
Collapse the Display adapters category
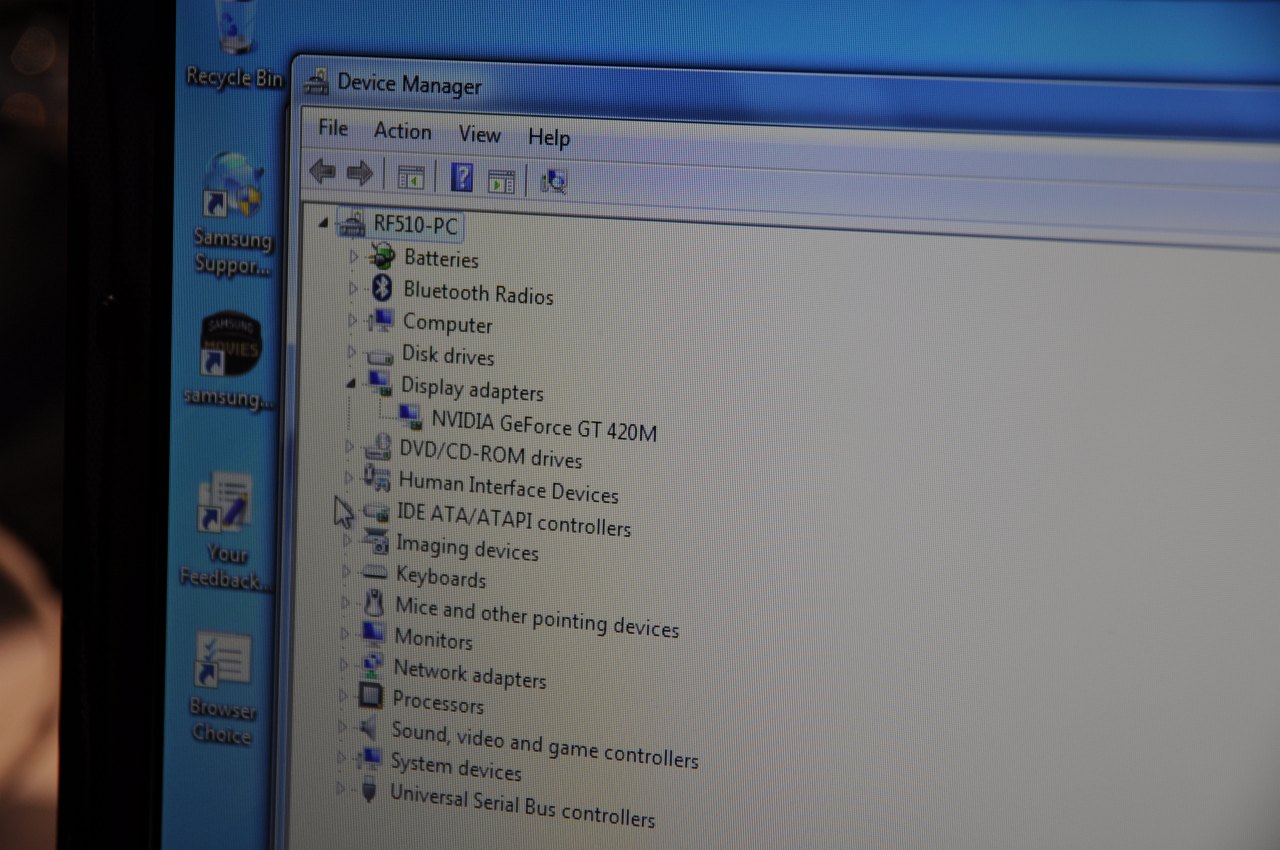point(350,383)
